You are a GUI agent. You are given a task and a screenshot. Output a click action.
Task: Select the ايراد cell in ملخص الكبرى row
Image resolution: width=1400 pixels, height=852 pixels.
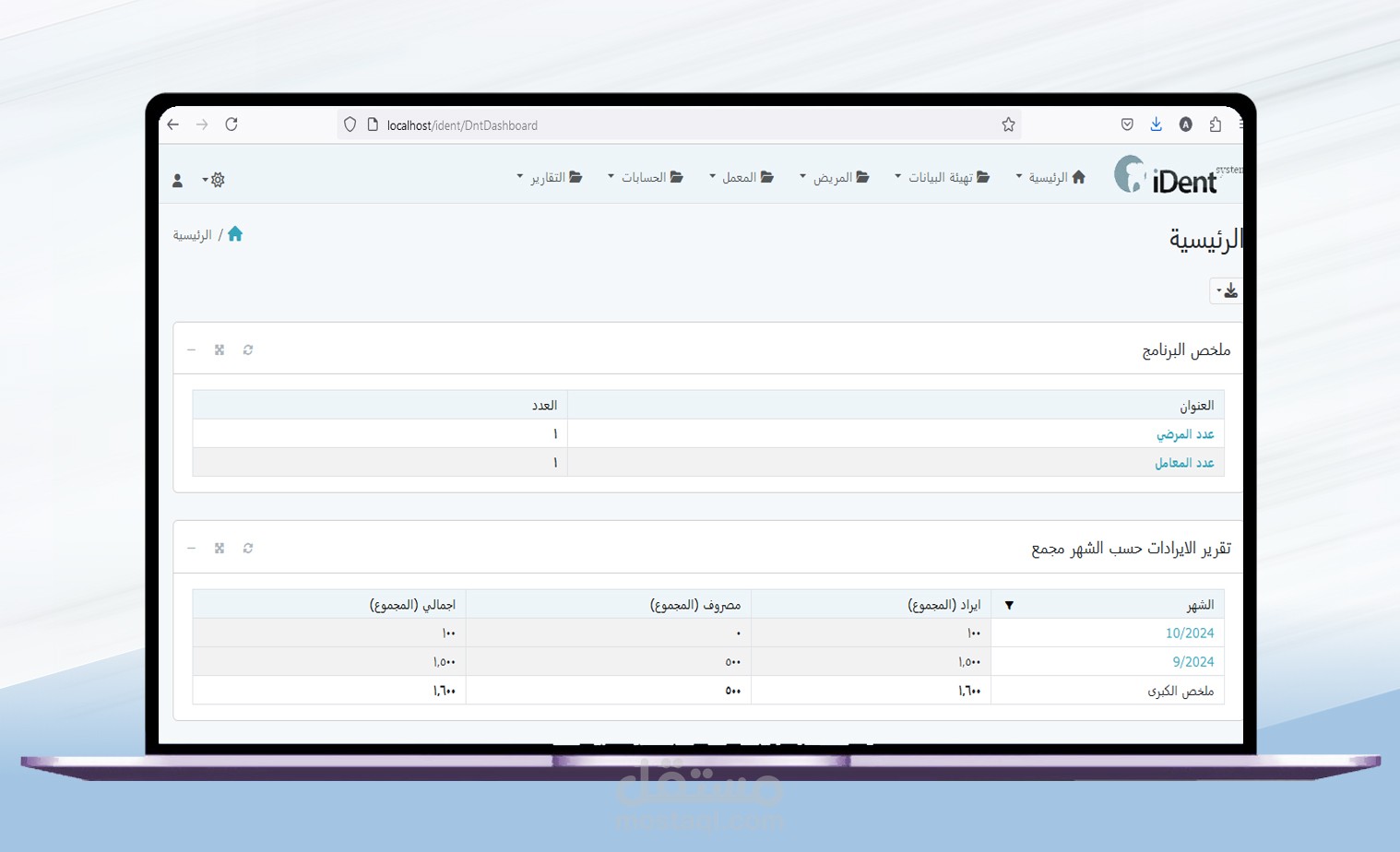(x=871, y=691)
